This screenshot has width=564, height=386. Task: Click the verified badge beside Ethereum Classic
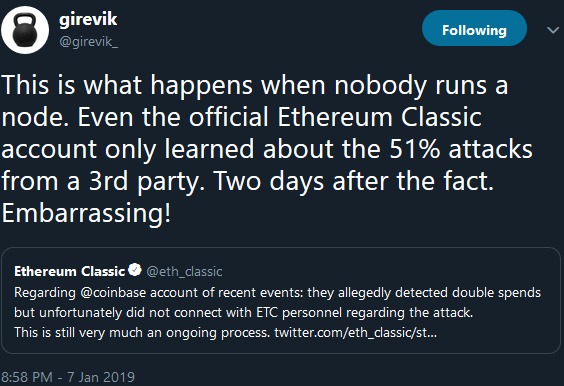tap(135, 270)
